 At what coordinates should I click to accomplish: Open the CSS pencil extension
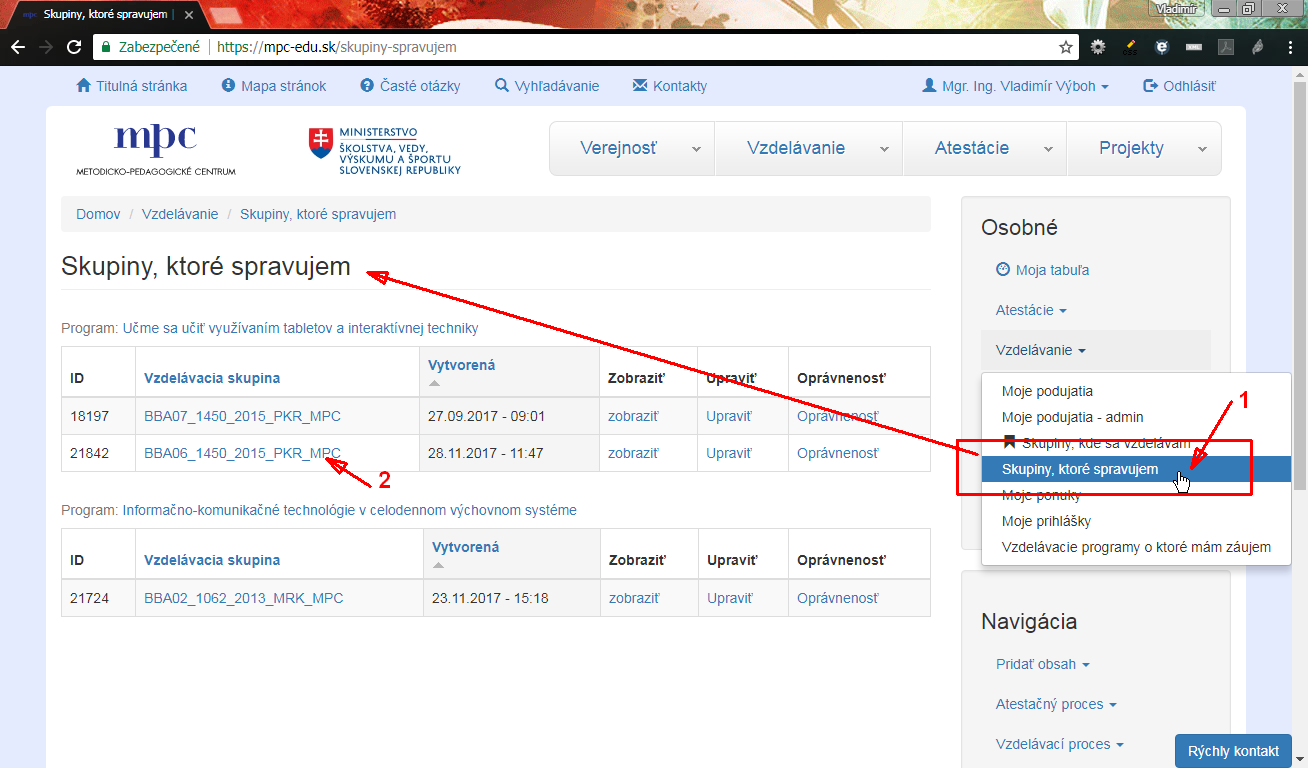[1129, 47]
